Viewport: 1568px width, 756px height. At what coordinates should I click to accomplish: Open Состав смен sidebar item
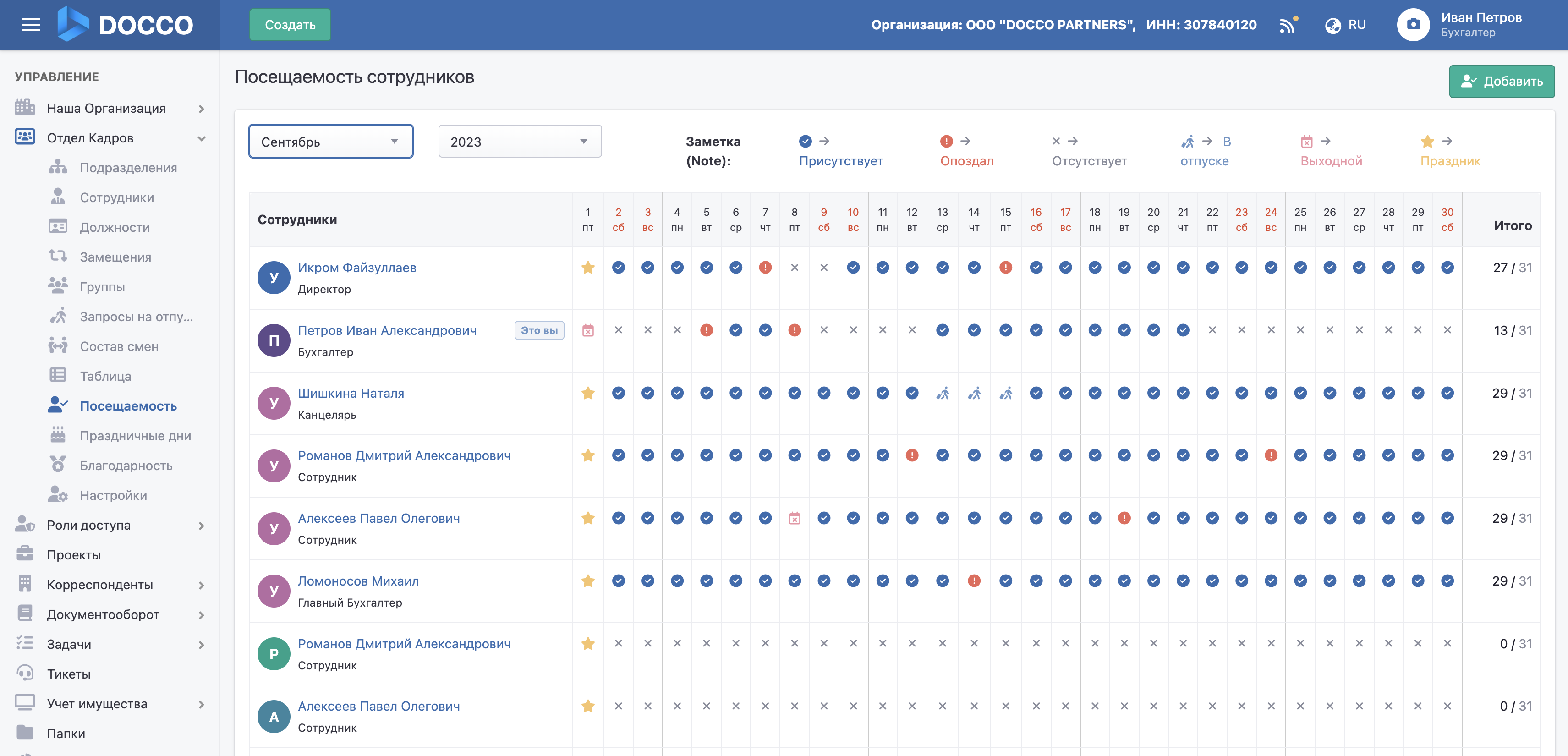pyautogui.click(x=119, y=346)
